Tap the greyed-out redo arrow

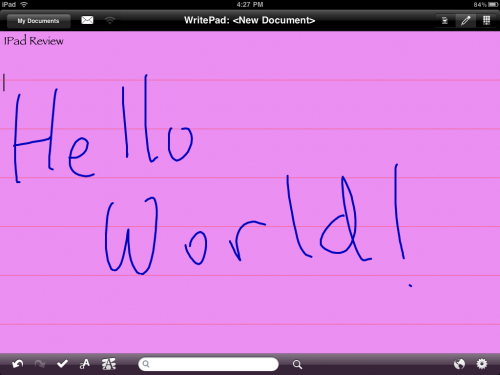tap(40, 364)
